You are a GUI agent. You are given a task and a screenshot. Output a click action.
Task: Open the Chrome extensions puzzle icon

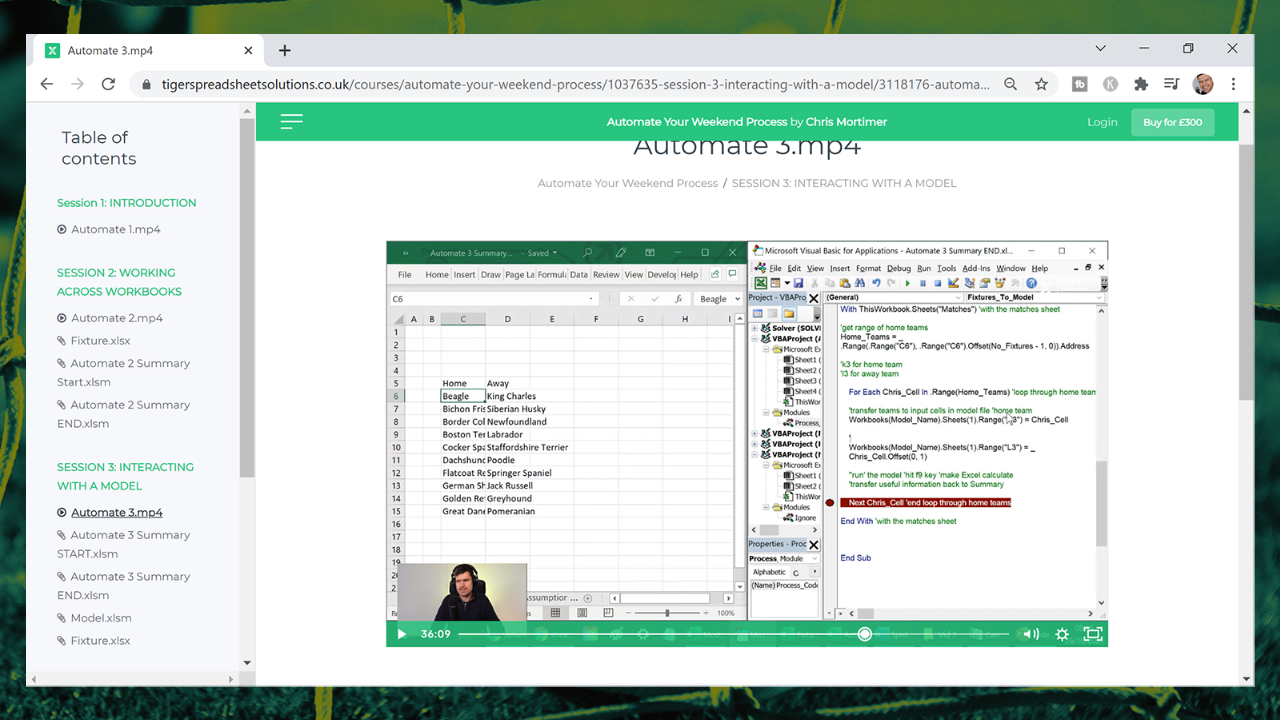click(1141, 84)
